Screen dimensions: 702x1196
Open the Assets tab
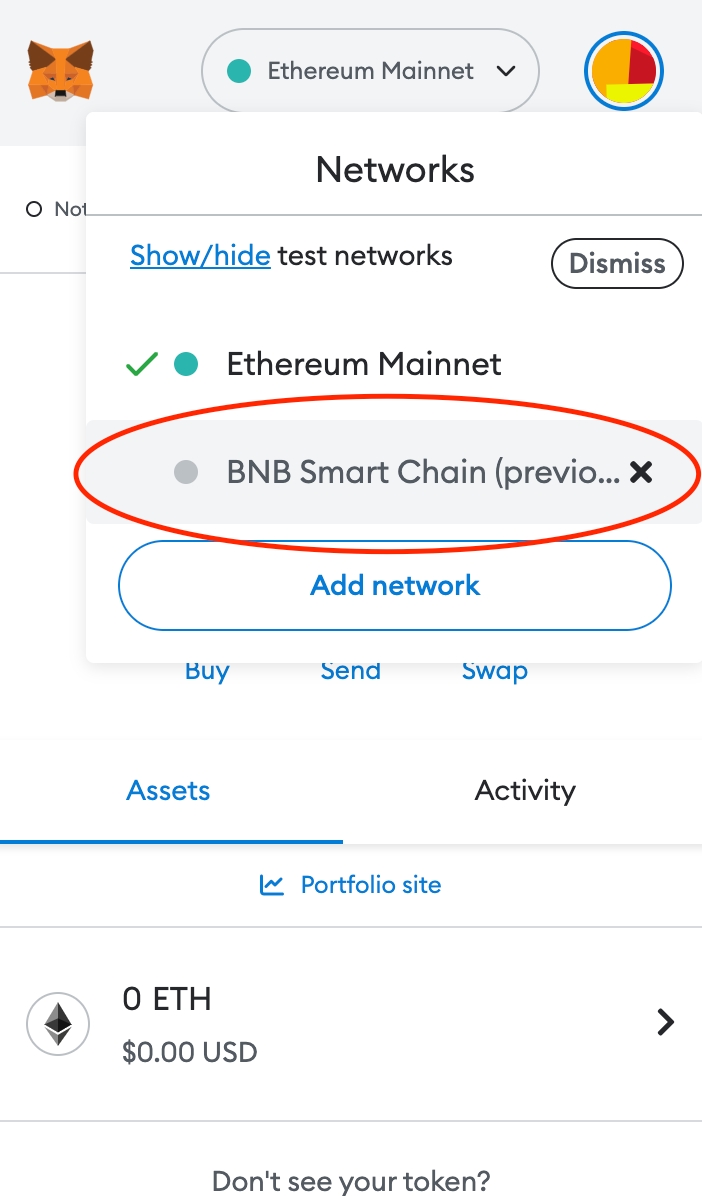click(x=168, y=791)
